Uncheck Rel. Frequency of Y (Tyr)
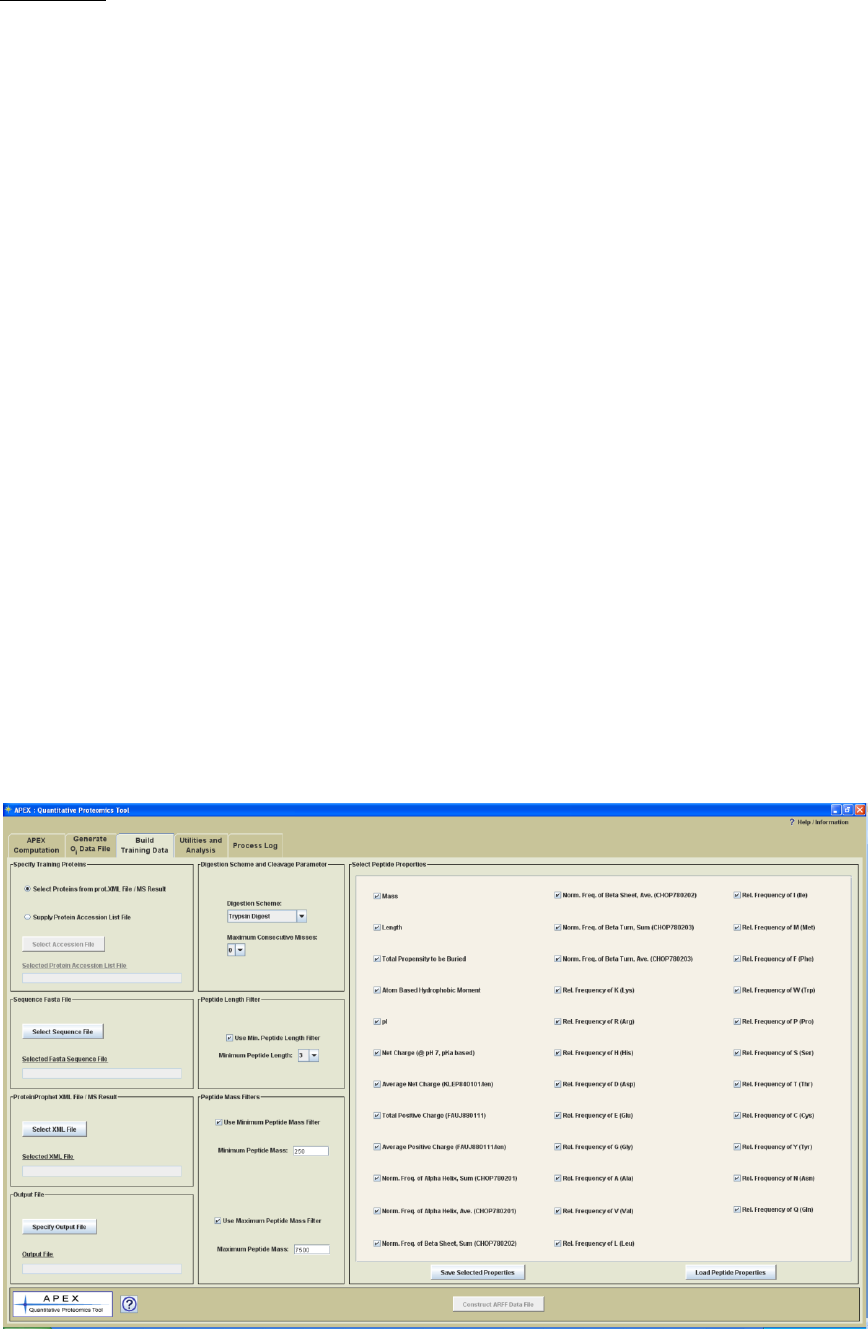Viewport: 868px width, 1329px height. (737, 1146)
